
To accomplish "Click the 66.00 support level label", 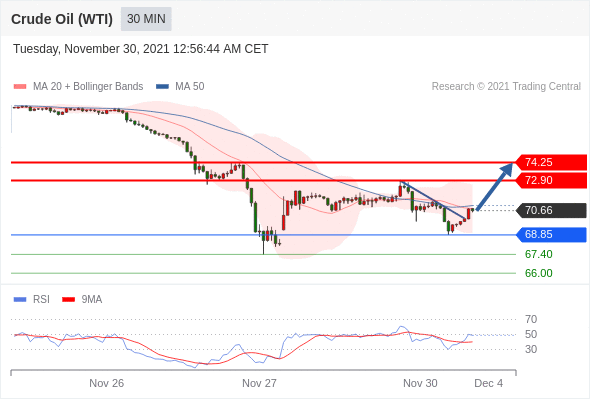I will point(538,273).
